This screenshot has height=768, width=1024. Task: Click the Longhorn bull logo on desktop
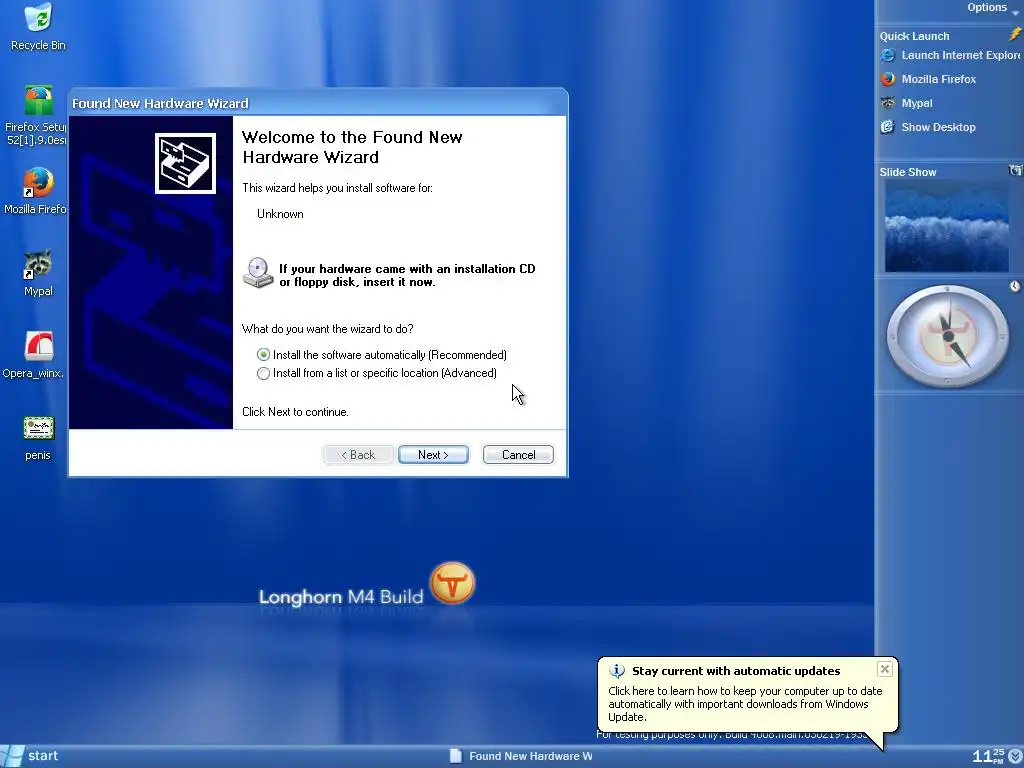[452, 583]
